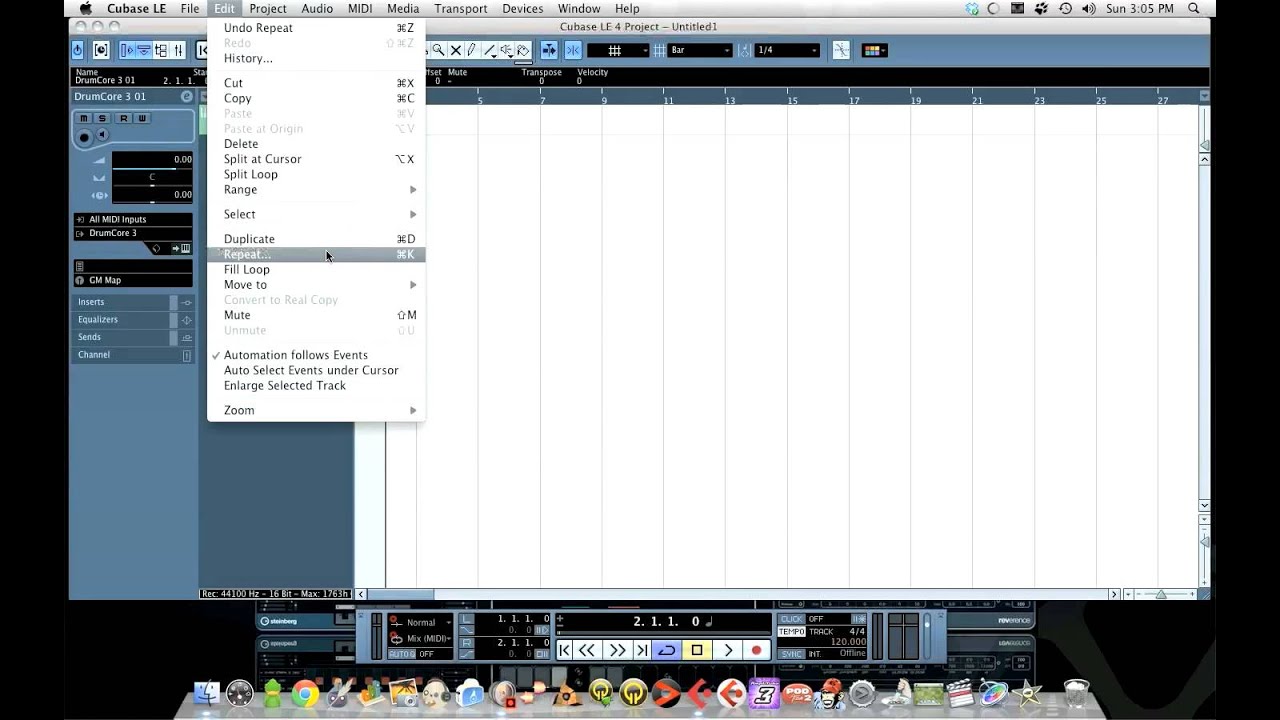Toggle the SYNC button in transport
Image resolution: width=1280 pixels, height=720 pixels.
[x=790, y=653]
